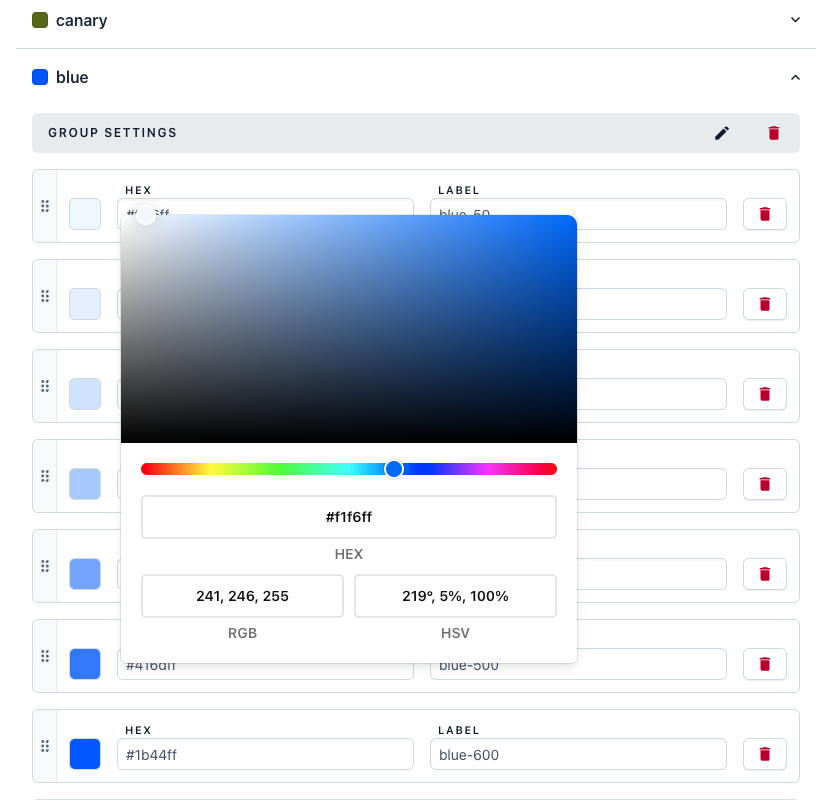Click the color picker's white selection handle

(145, 215)
